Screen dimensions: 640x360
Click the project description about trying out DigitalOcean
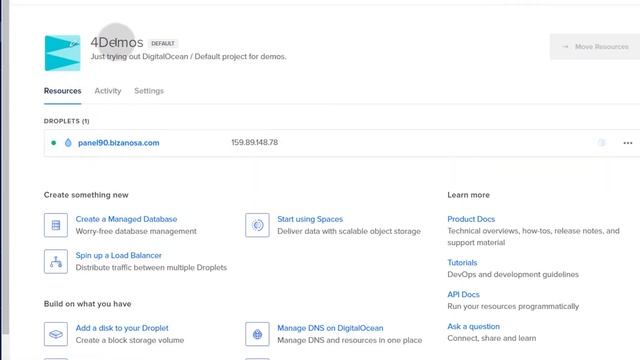click(x=189, y=57)
